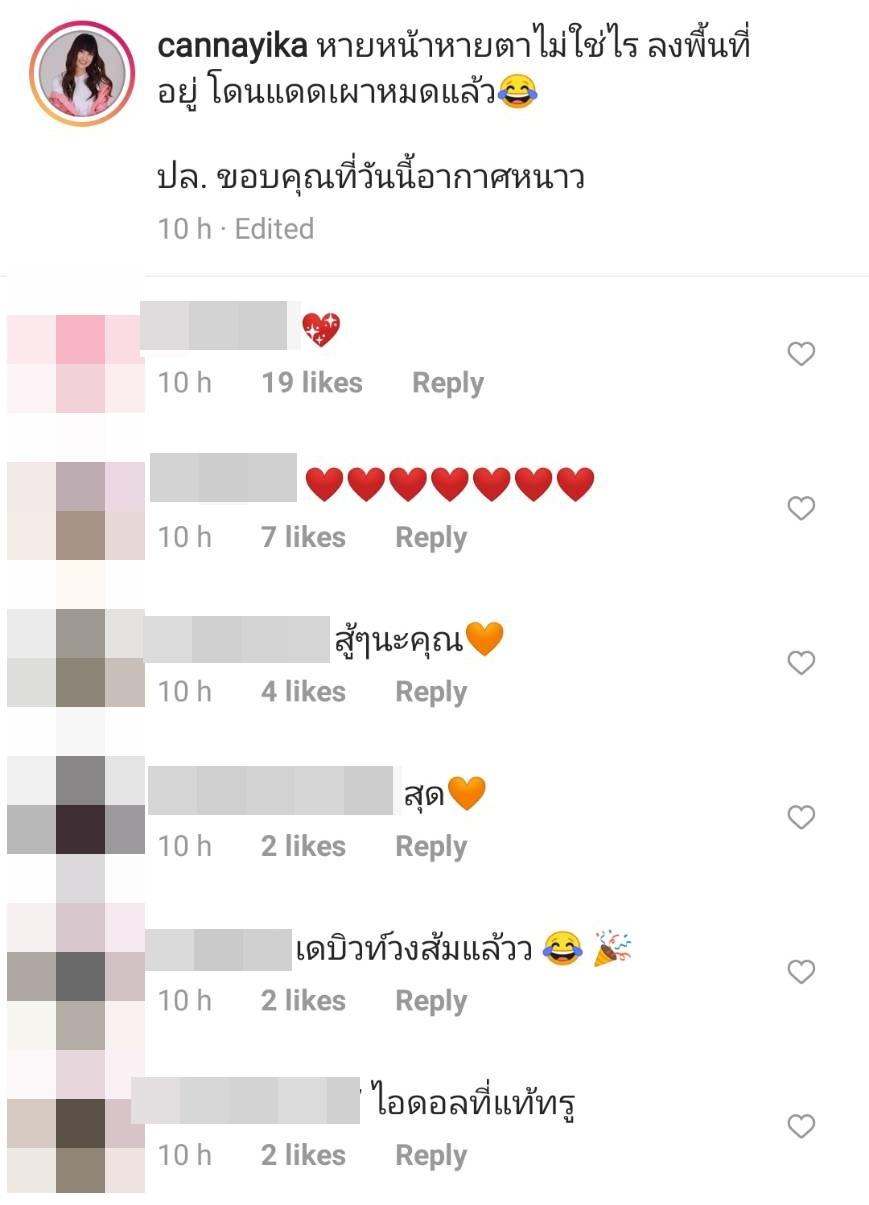Like the เดบิวท์วงส้มแล้วว comment

click(x=801, y=971)
